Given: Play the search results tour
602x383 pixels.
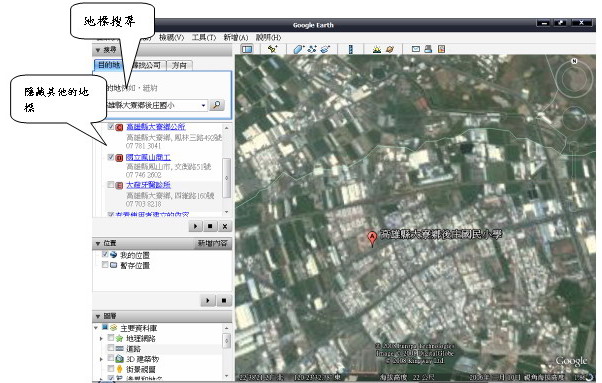Looking at the screenshot, I should (x=195, y=226).
